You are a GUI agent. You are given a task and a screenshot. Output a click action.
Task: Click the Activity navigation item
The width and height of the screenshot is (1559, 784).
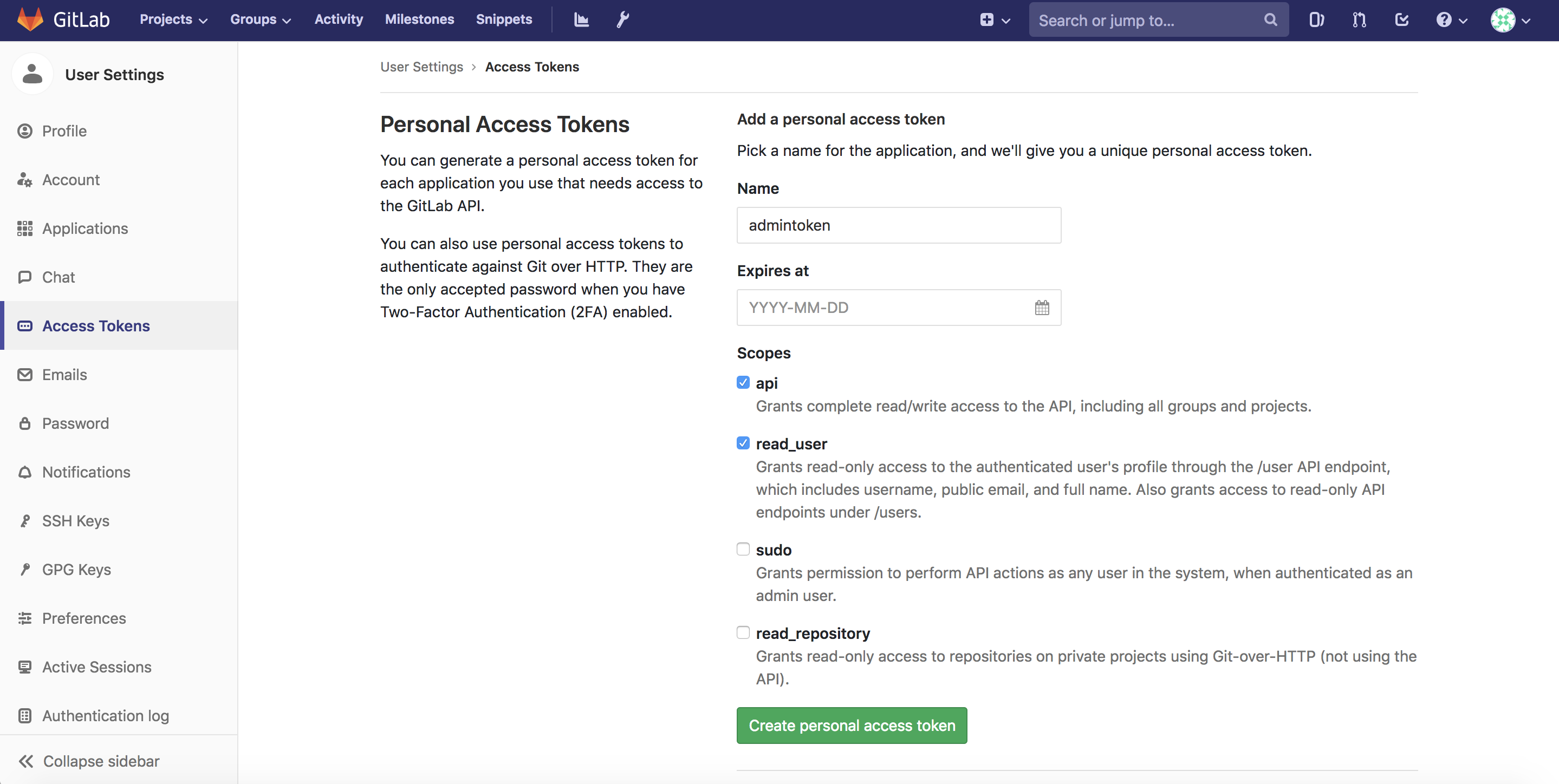(x=339, y=19)
